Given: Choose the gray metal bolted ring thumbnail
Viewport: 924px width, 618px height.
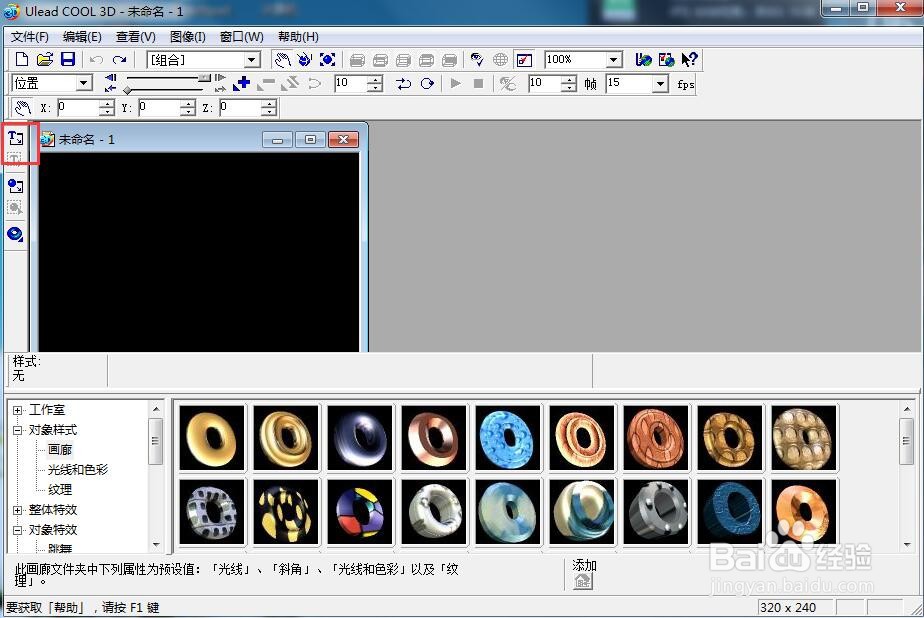Looking at the screenshot, I should [656, 511].
